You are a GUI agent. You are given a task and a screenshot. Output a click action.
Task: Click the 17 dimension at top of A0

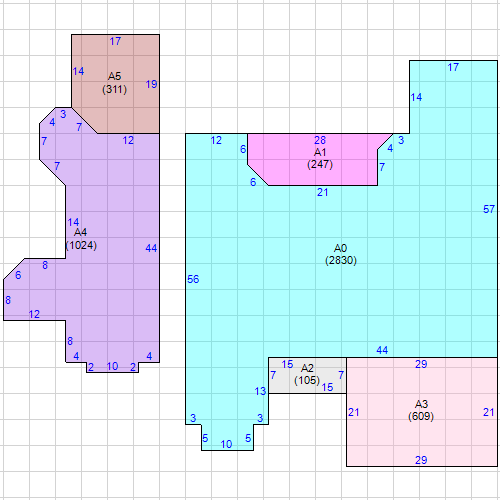453,67
